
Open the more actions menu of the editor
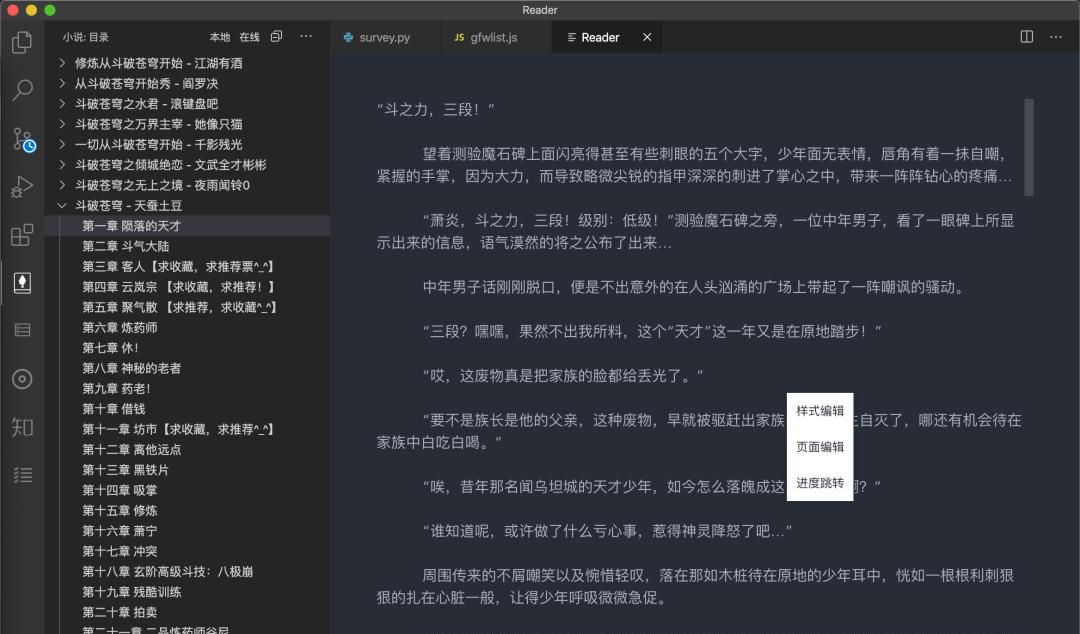pyautogui.click(x=1055, y=36)
